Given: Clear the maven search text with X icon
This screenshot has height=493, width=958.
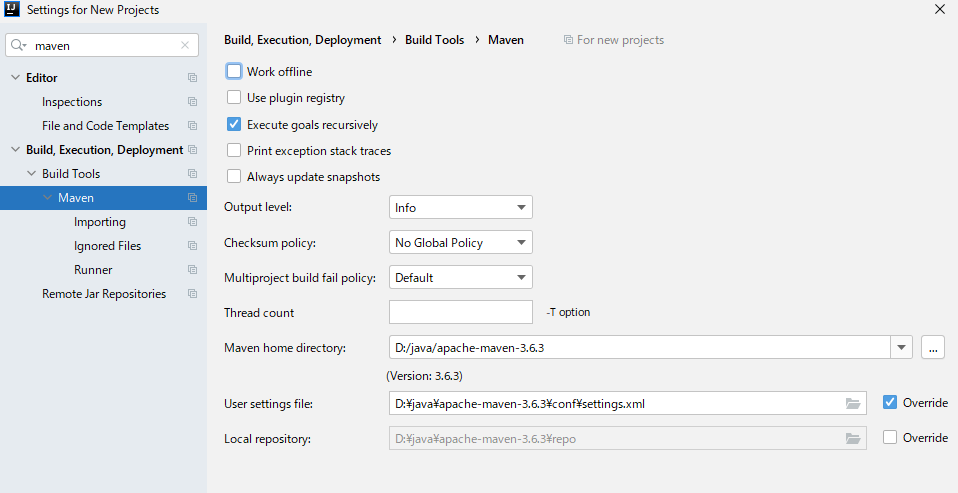Looking at the screenshot, I should point(185,45).
